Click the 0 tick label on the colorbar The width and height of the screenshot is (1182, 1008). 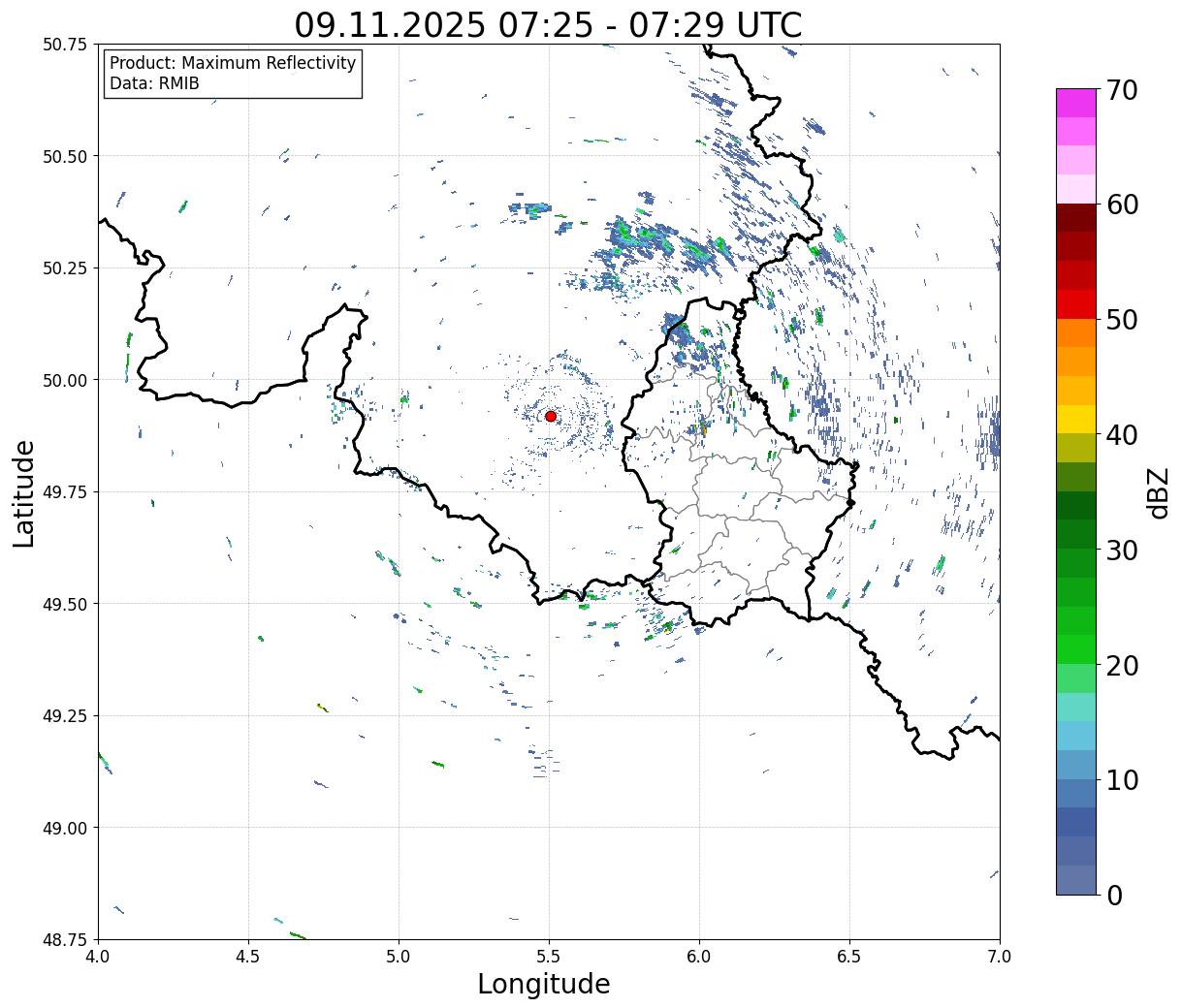tap(1113, 895)
